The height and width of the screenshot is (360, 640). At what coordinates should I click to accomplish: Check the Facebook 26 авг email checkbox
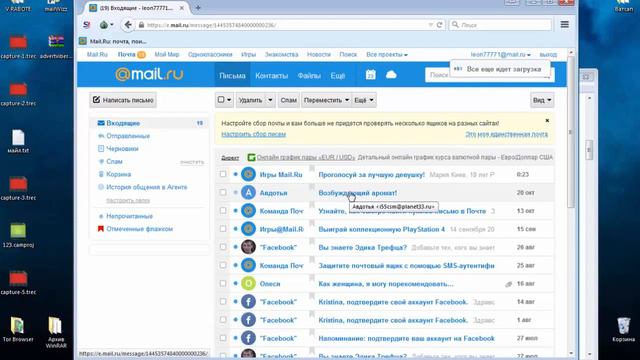[x=223, y=247]
